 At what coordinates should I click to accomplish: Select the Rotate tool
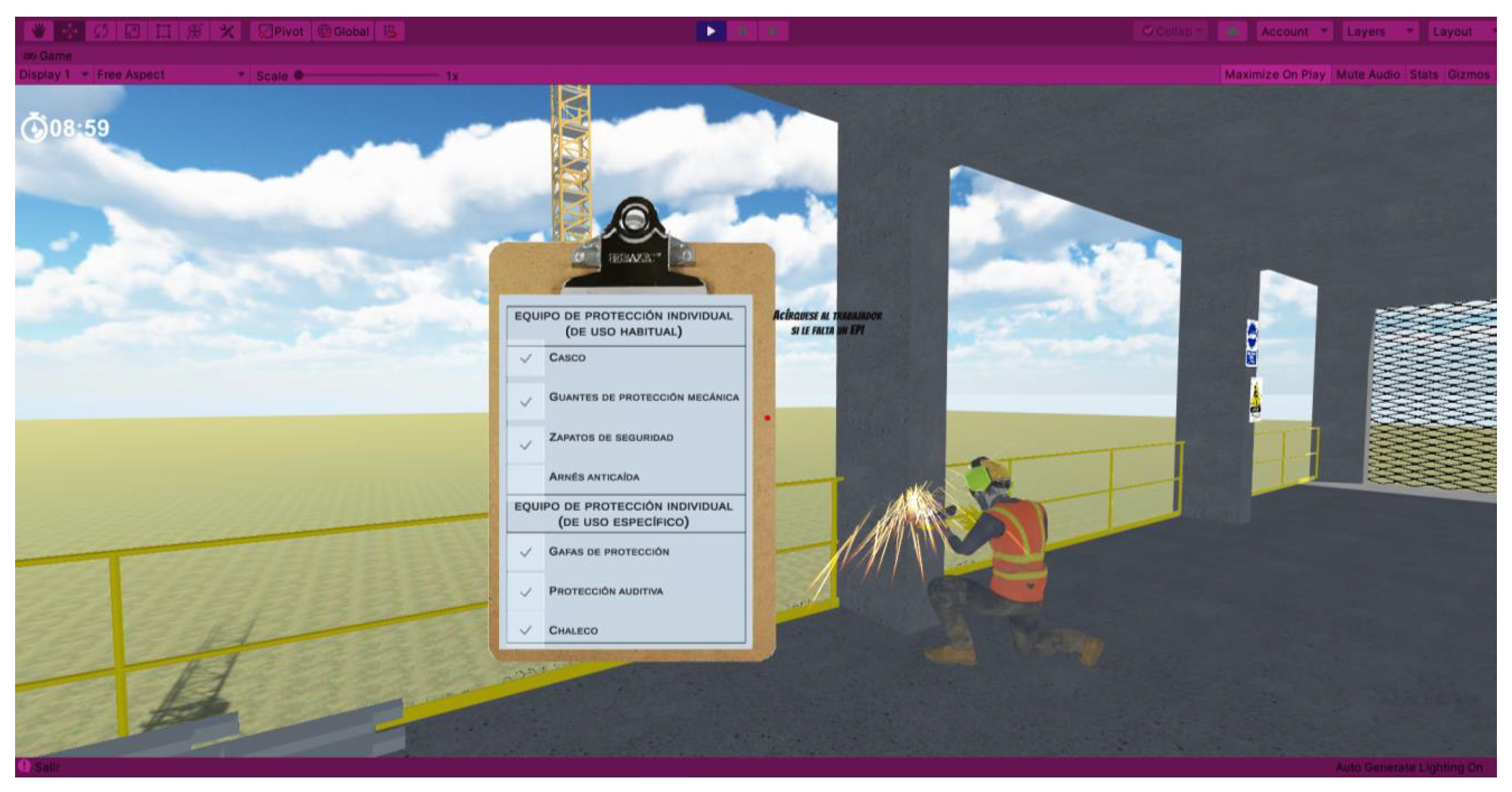click(x=101, y=31)
